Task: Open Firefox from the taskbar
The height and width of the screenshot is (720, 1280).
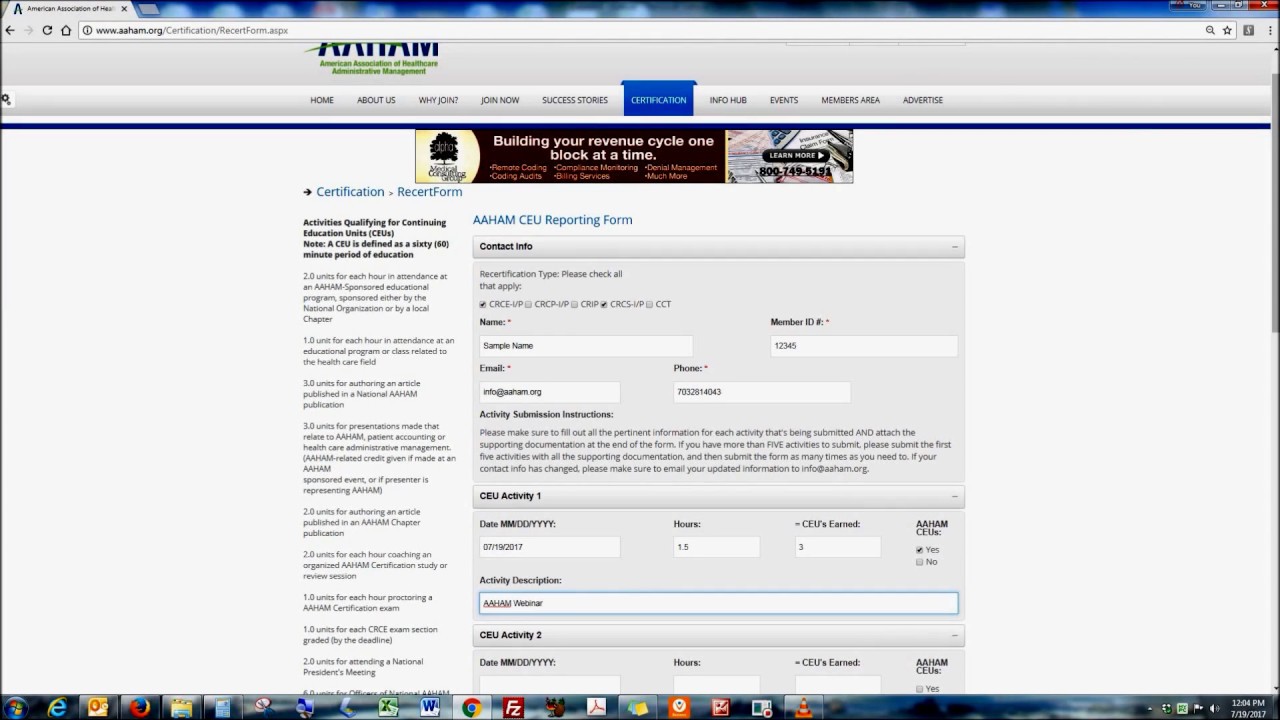Action: (x=140, y=708)
